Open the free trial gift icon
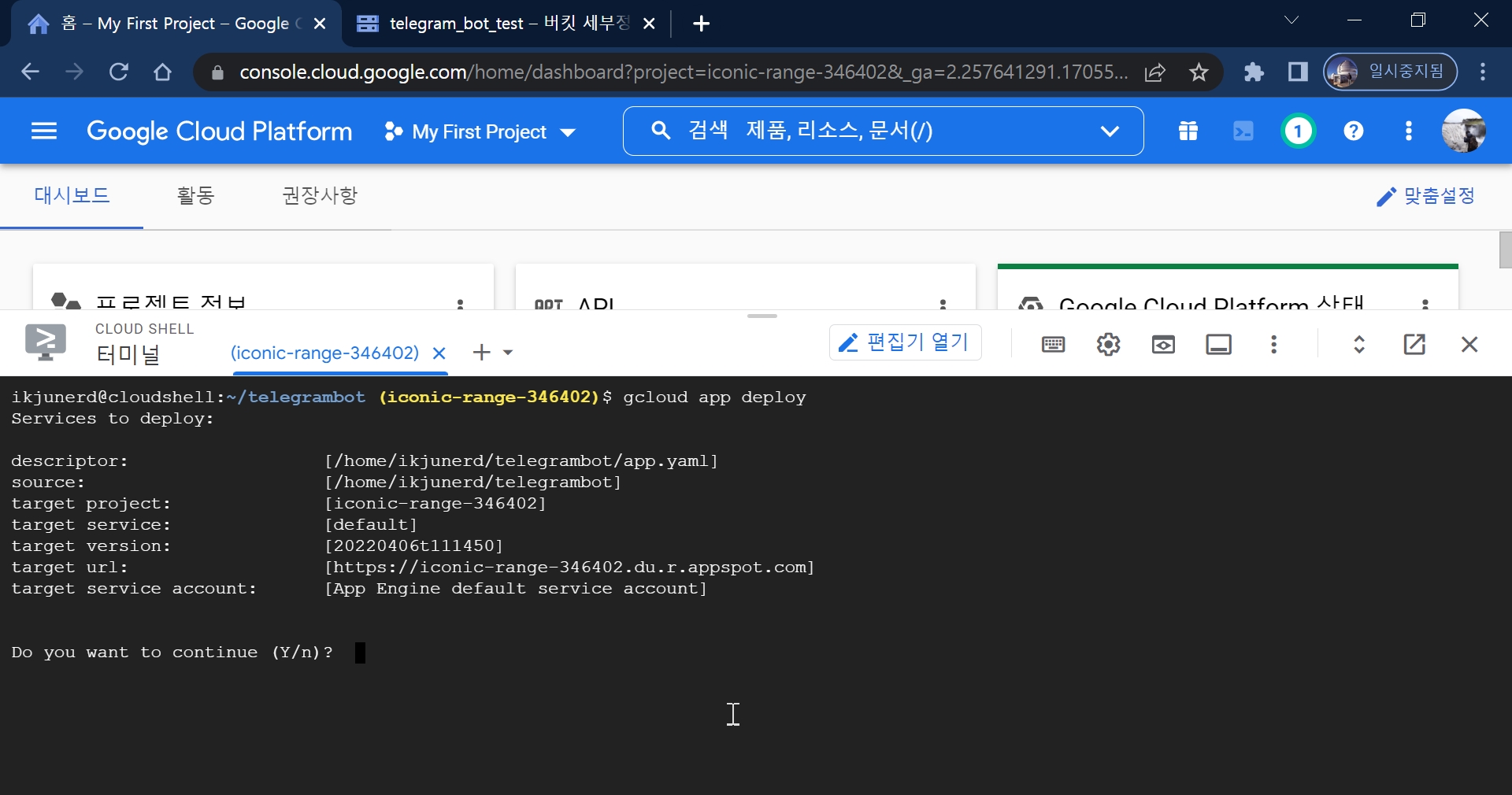The image size is (1512, 795). (x=1188, y=131)
